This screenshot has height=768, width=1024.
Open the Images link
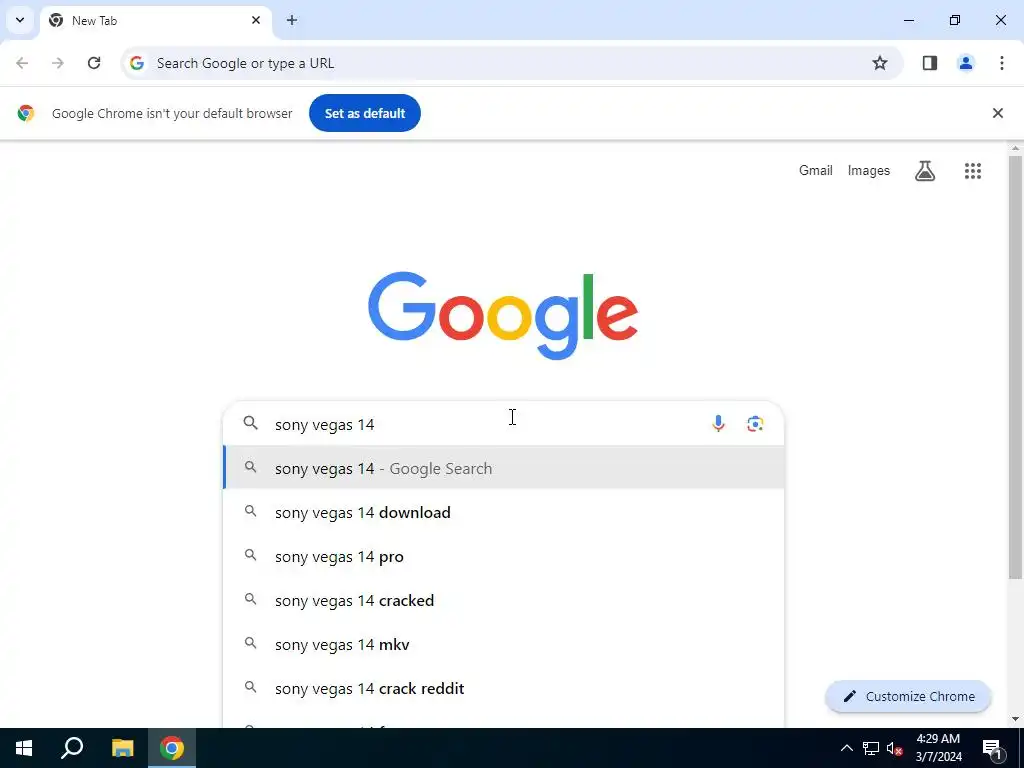869,170
